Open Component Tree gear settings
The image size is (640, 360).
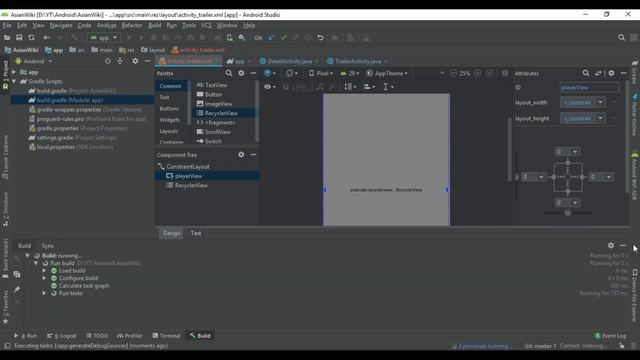(x=241, y=155)
